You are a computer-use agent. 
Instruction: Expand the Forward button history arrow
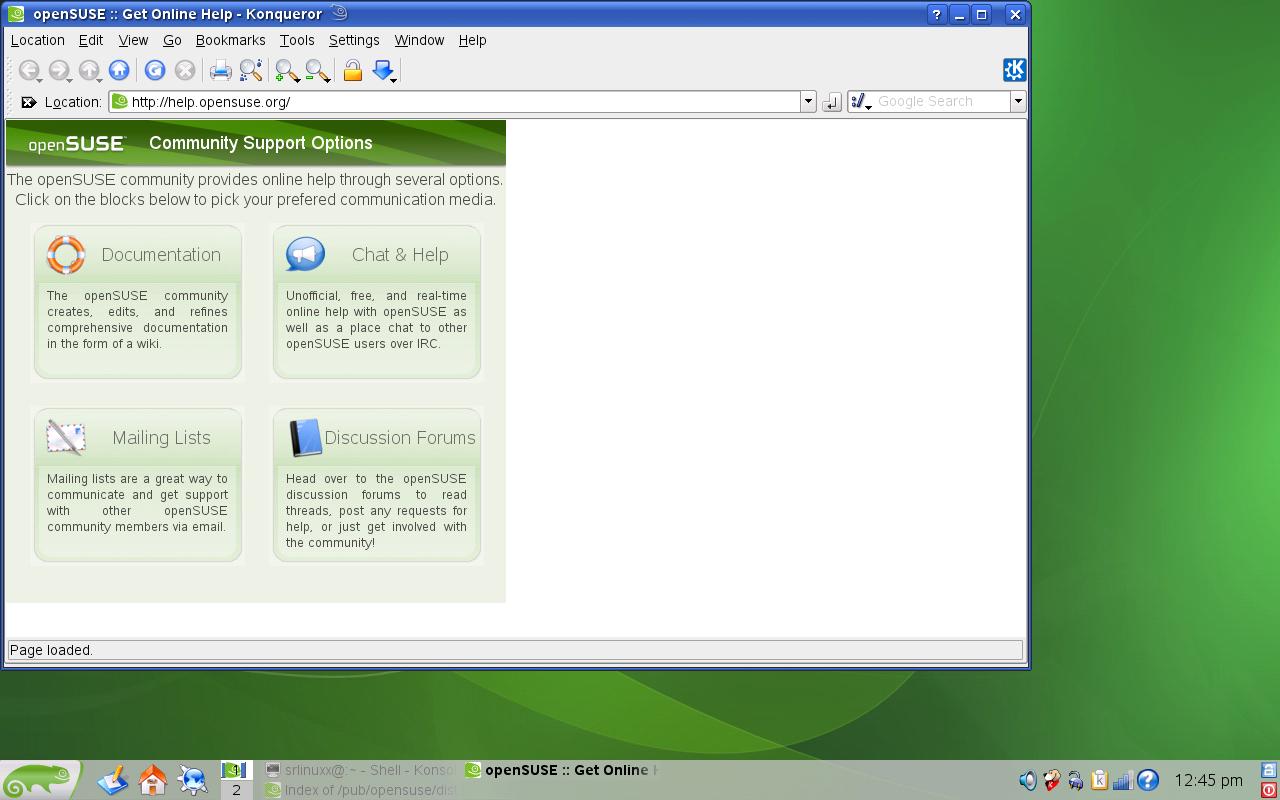coord(70,79)
